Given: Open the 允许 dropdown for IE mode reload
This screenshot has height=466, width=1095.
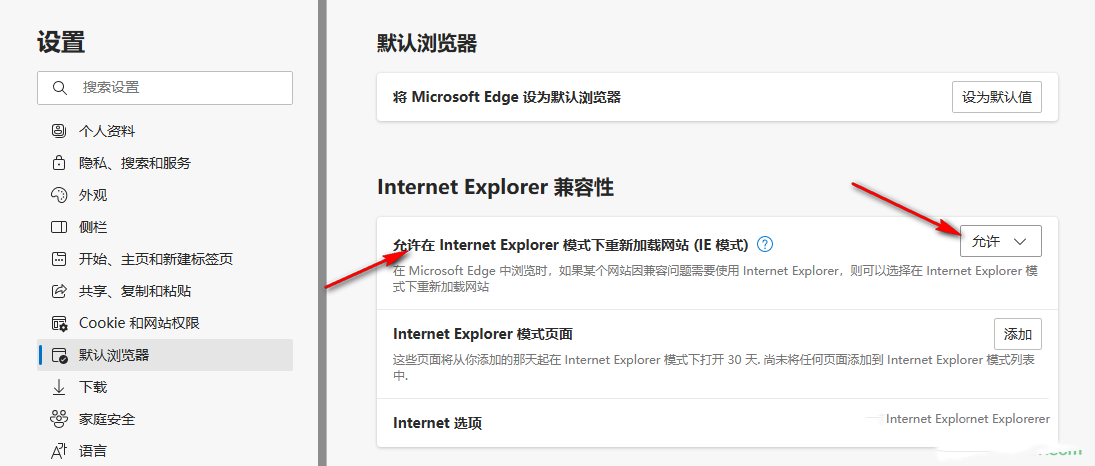Looking at the screenshot, I should pyautogui.click(x=1001, y=241).
